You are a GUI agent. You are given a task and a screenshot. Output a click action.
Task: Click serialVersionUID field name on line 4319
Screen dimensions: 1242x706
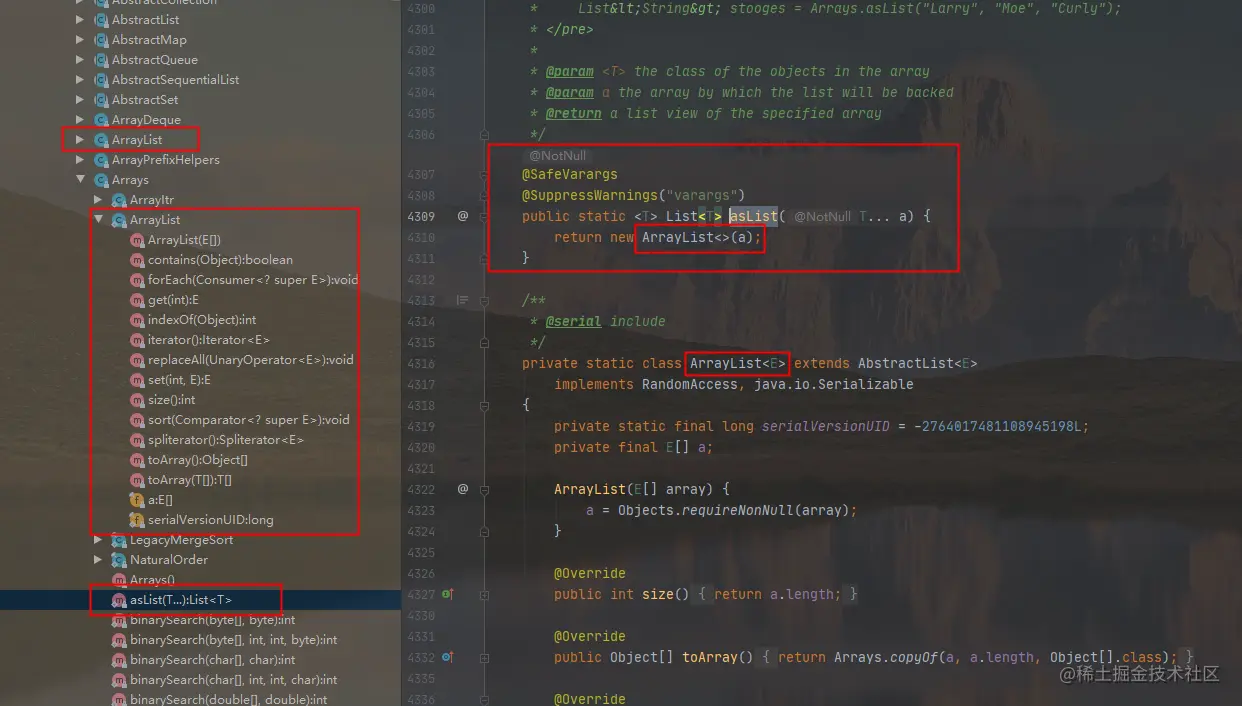point(826,426)
